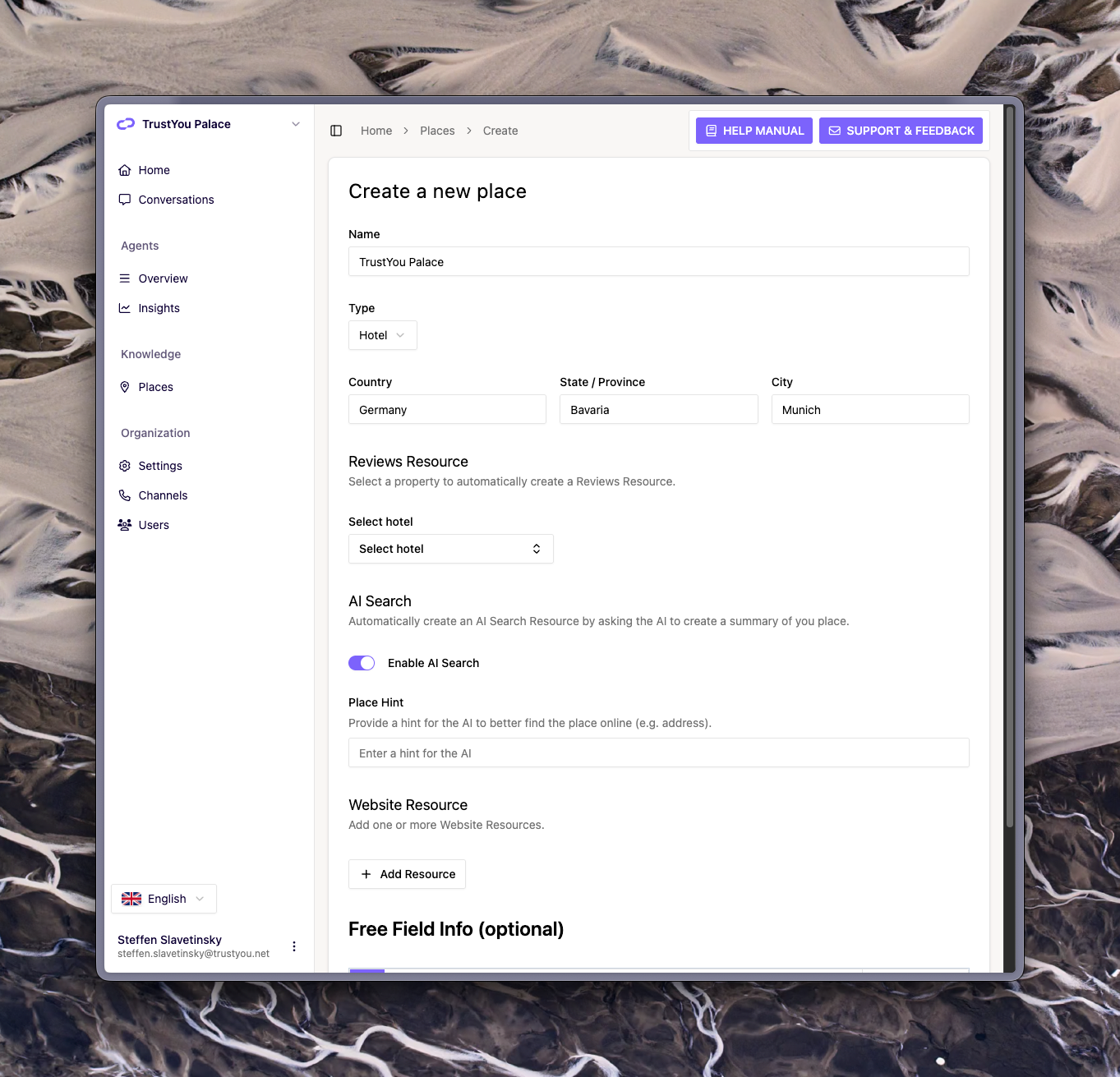Click the State / Province field with Bavaria

(659, 409)
